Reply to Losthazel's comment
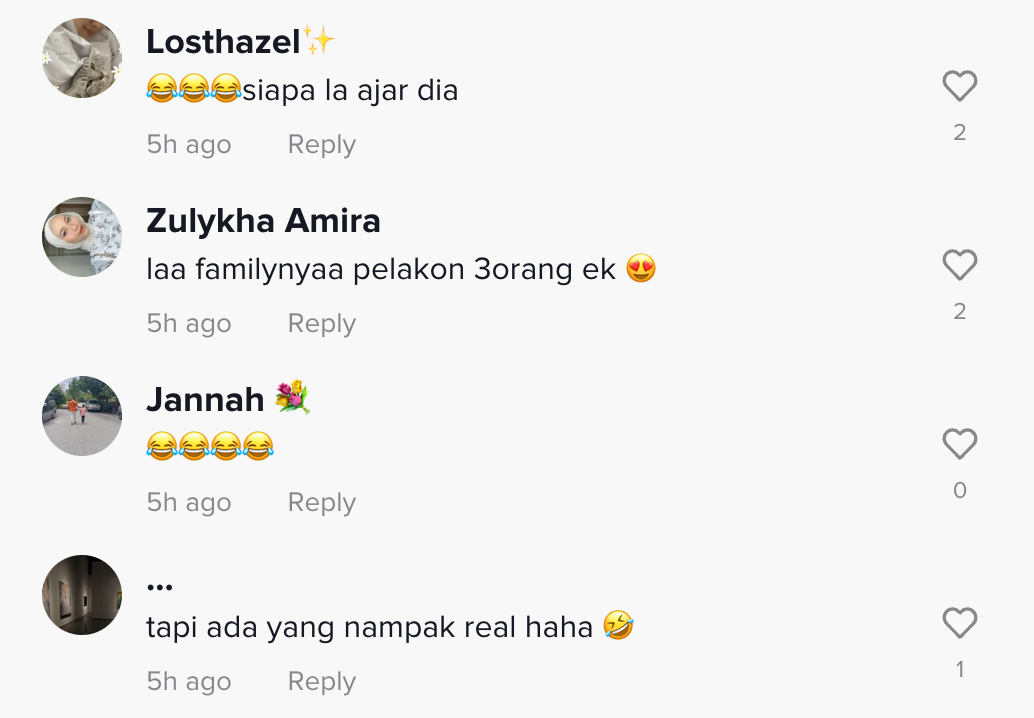Viewport: 1034px width, 718px height. coord(322,144)
